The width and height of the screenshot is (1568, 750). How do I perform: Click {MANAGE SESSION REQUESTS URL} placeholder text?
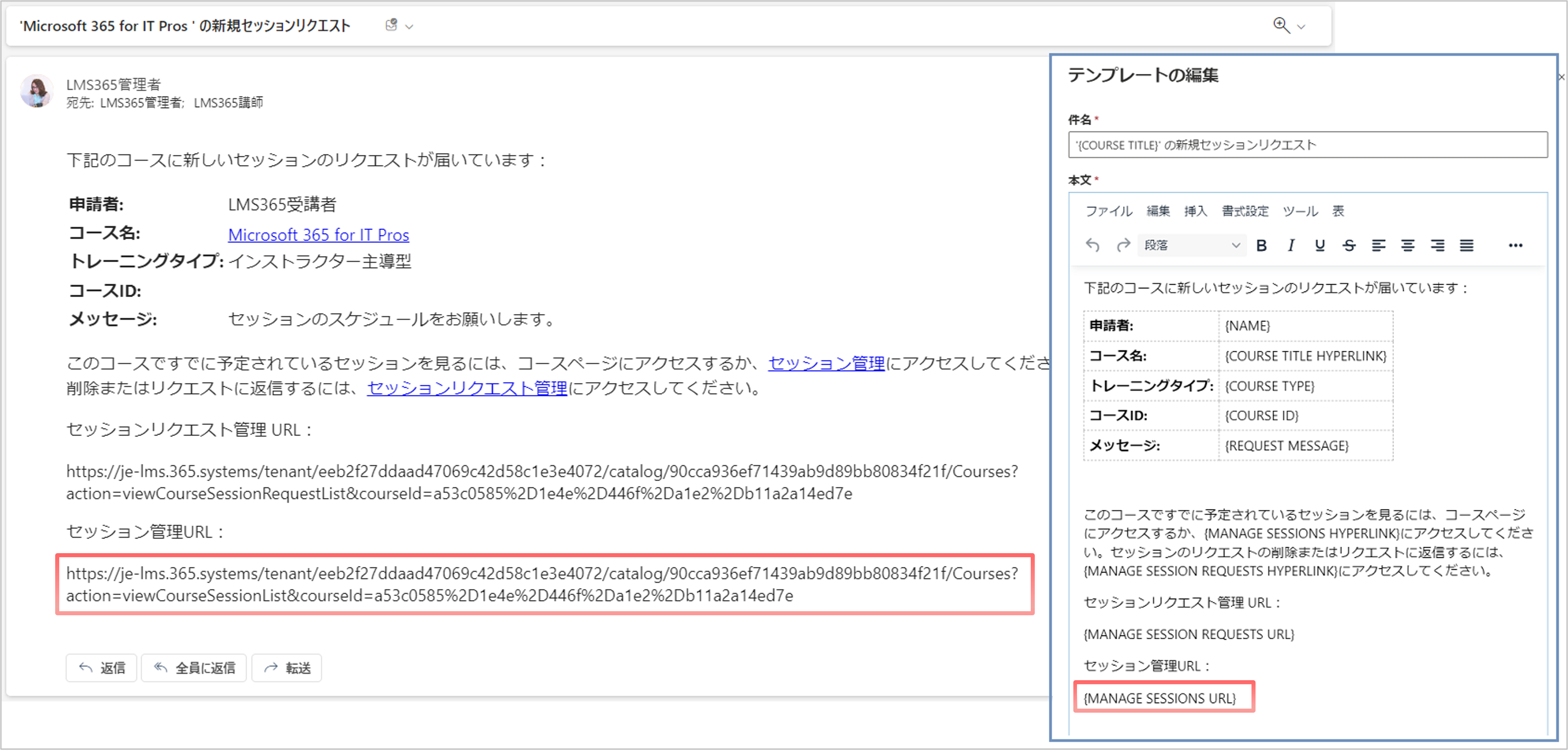pyautogui.click(x=1189, y=634)
